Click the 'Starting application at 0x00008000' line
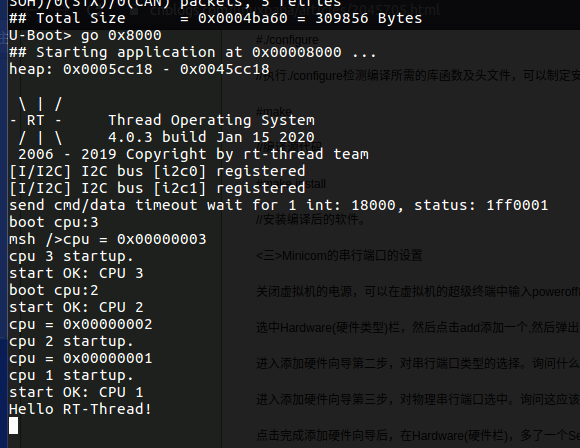This screenshot has height=448, width=580. (192, 53)
